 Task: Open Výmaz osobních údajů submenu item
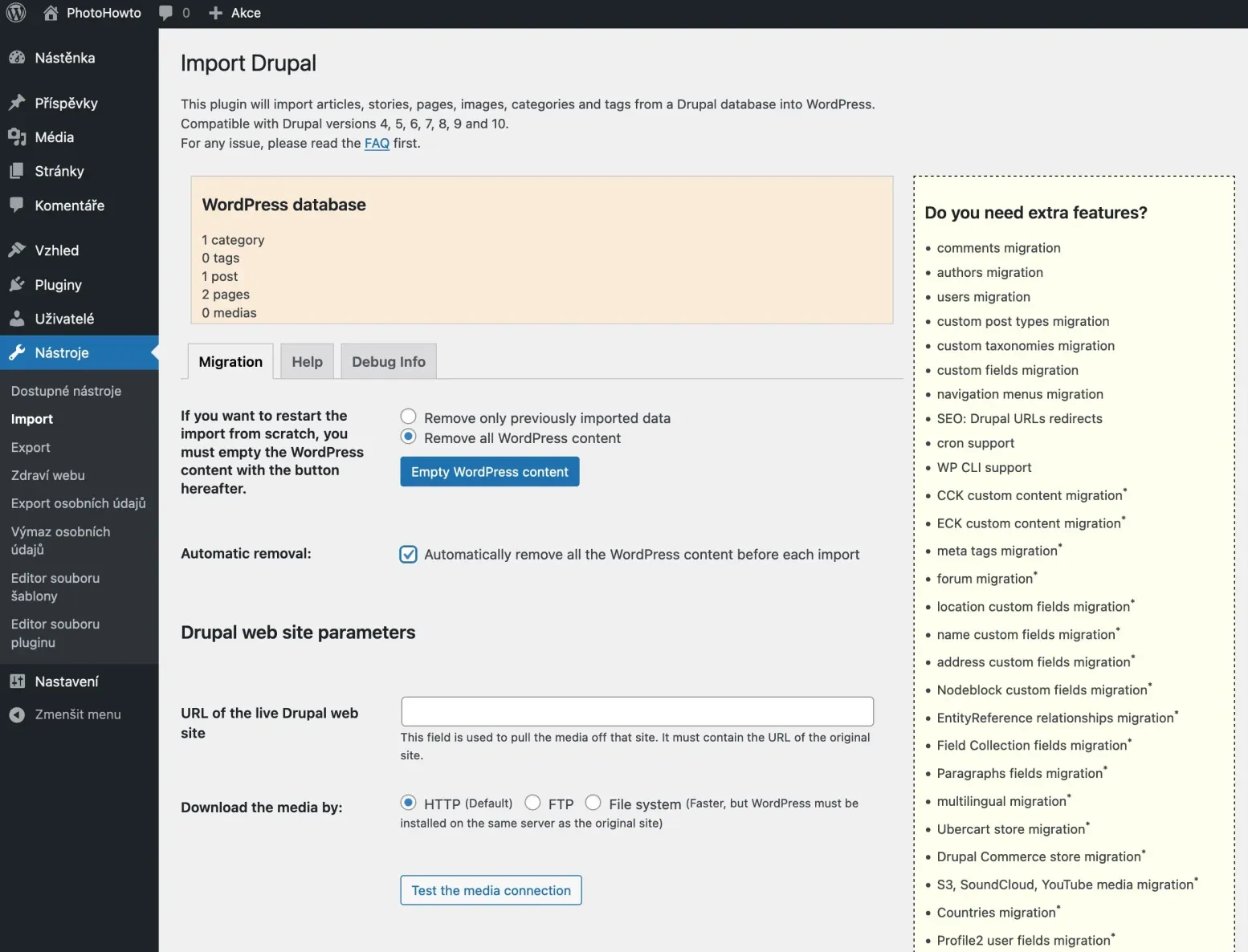coord(61,540)
